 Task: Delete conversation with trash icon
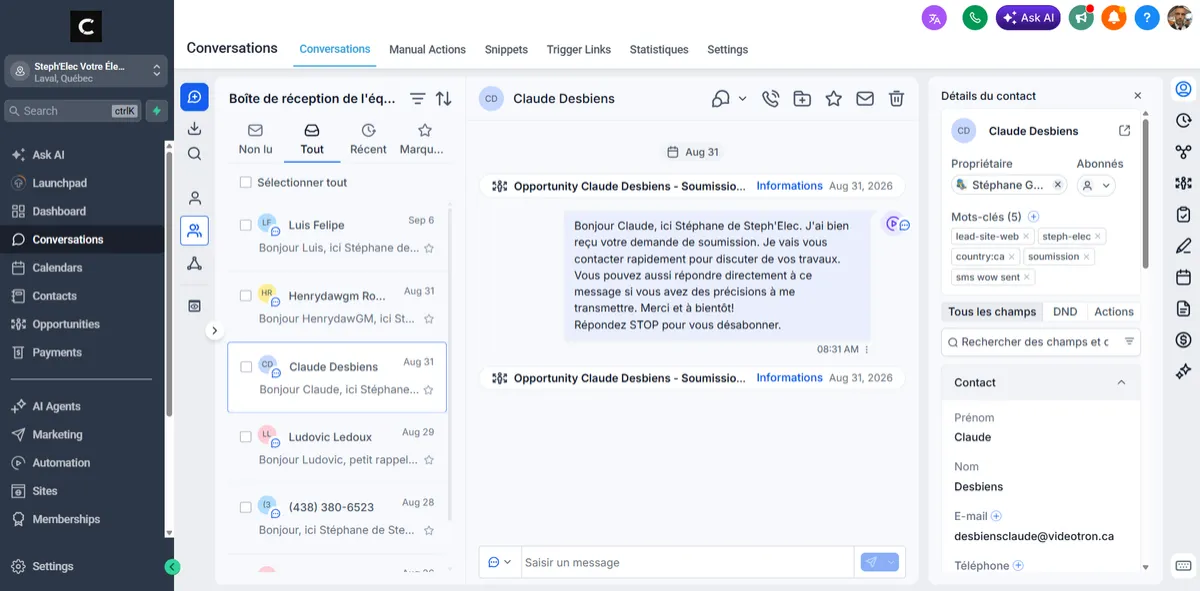(897, 98)
